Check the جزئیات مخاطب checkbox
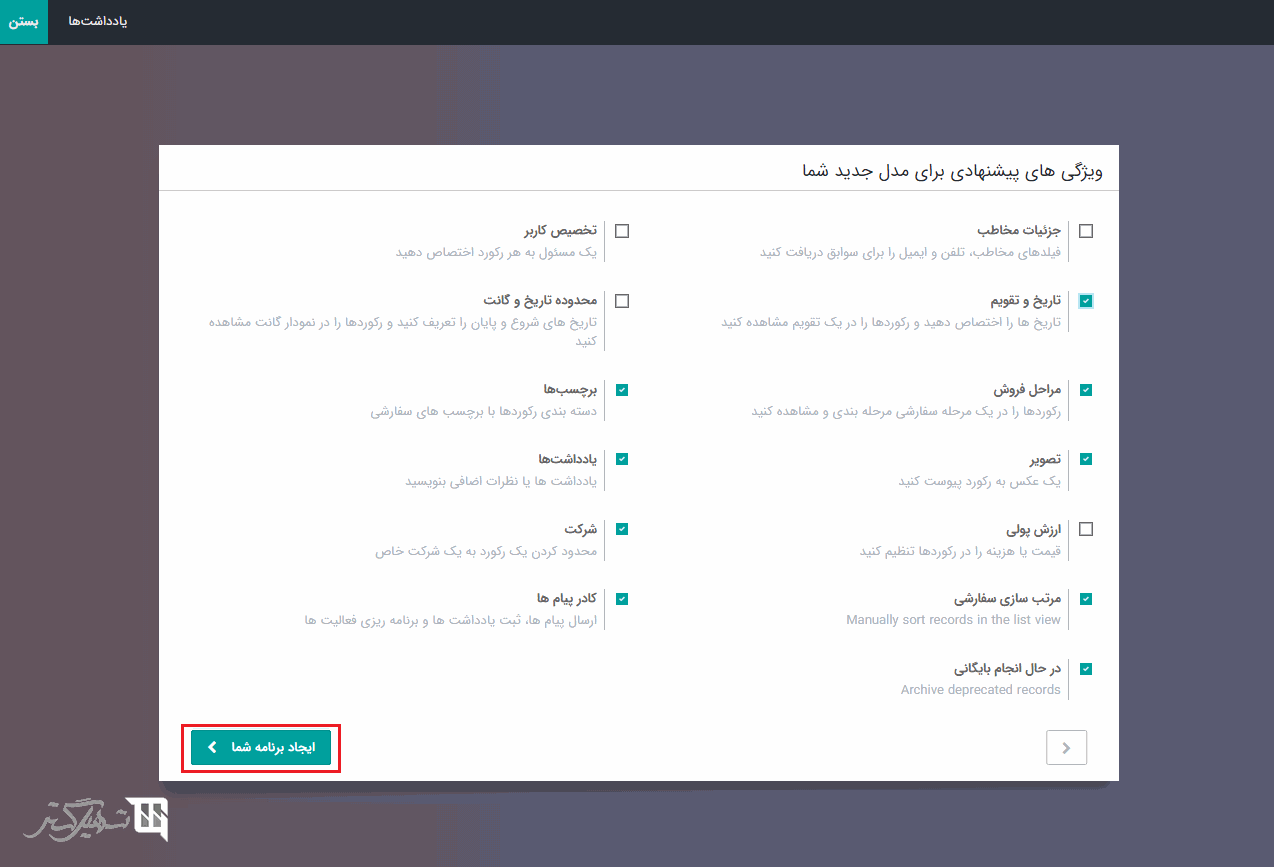Image resolution: width=1274 pixels, height=867 pixels. click(x=1086, y=231)
